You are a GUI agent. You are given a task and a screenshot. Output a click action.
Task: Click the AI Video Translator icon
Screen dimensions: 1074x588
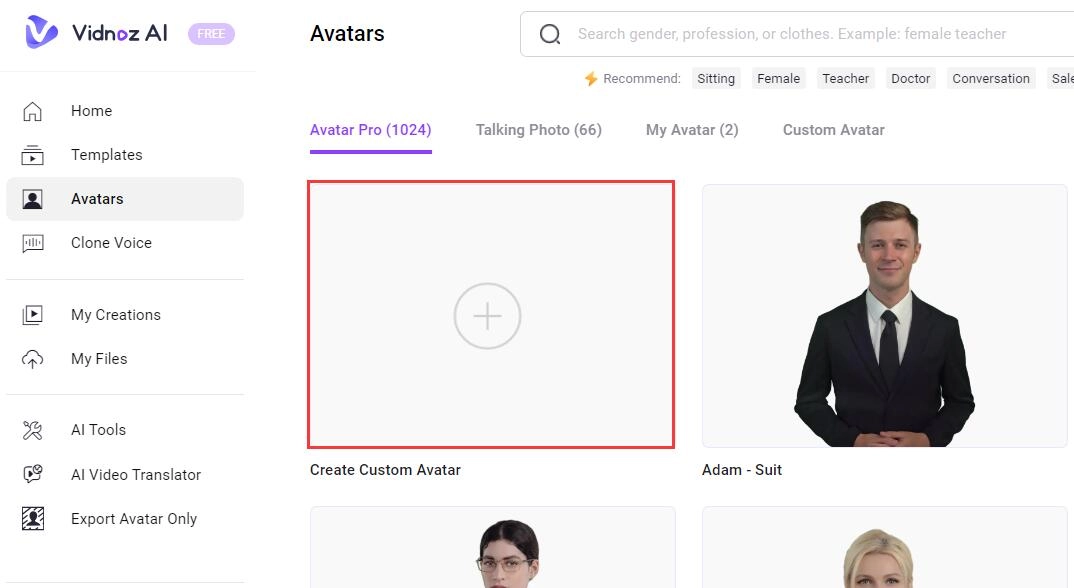click(x=33, y=475)
